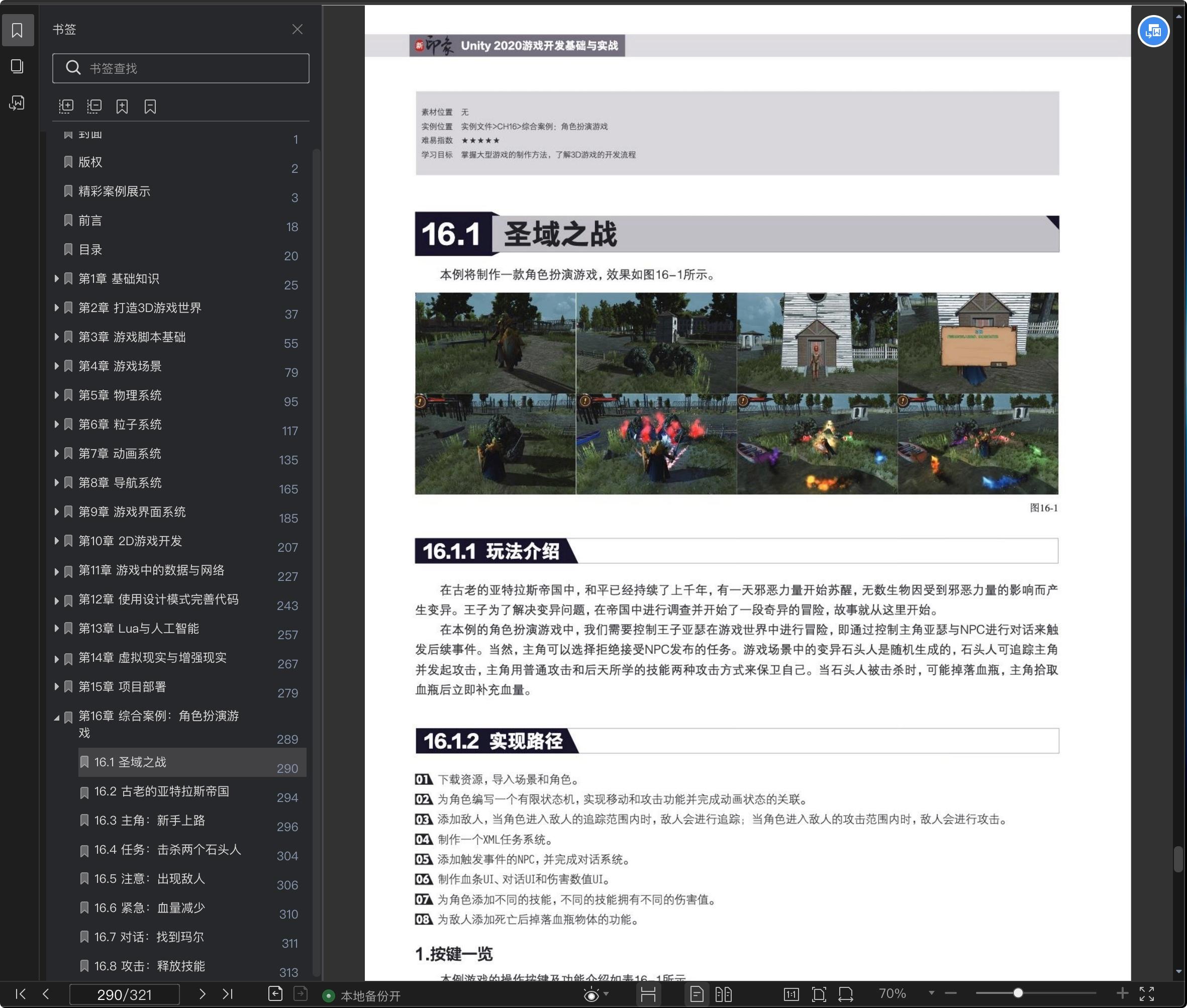Viewport: 1187px width, 1008px height.
Task: Expand 第10章 2D游戏开发 bookmark
Action: [x=56, y=541]
